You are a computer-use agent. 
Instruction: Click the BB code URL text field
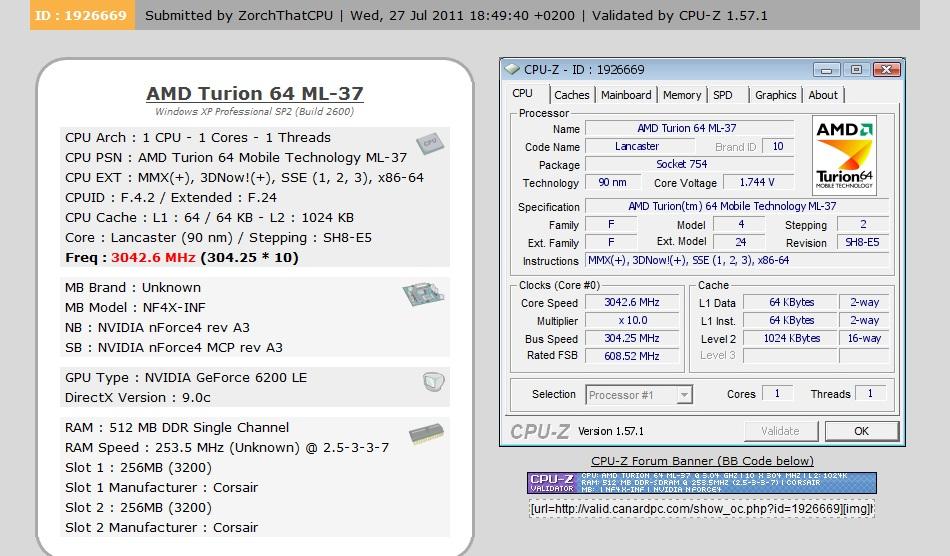pyautogui.click(x=702, y=509)
